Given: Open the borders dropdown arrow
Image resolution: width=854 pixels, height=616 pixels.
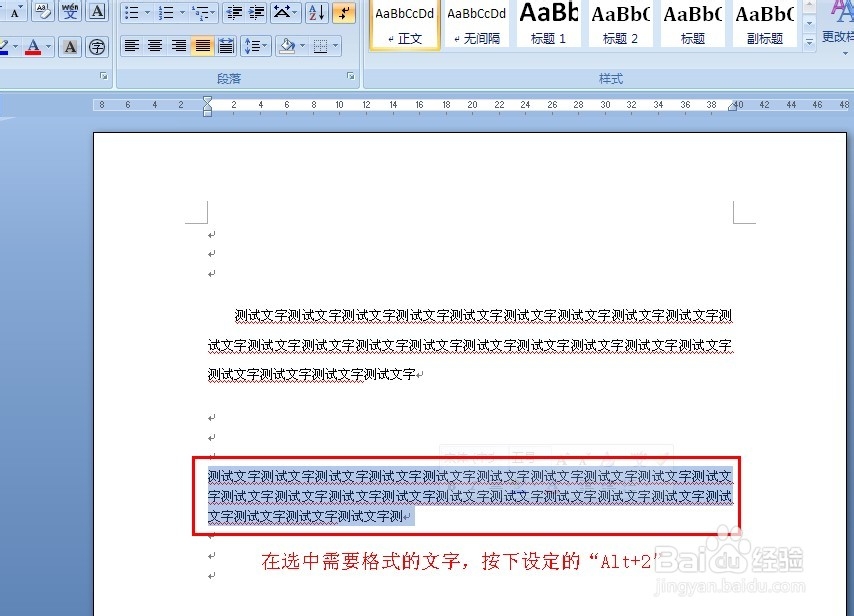Looking at the screenshot, I should (336, 45).
